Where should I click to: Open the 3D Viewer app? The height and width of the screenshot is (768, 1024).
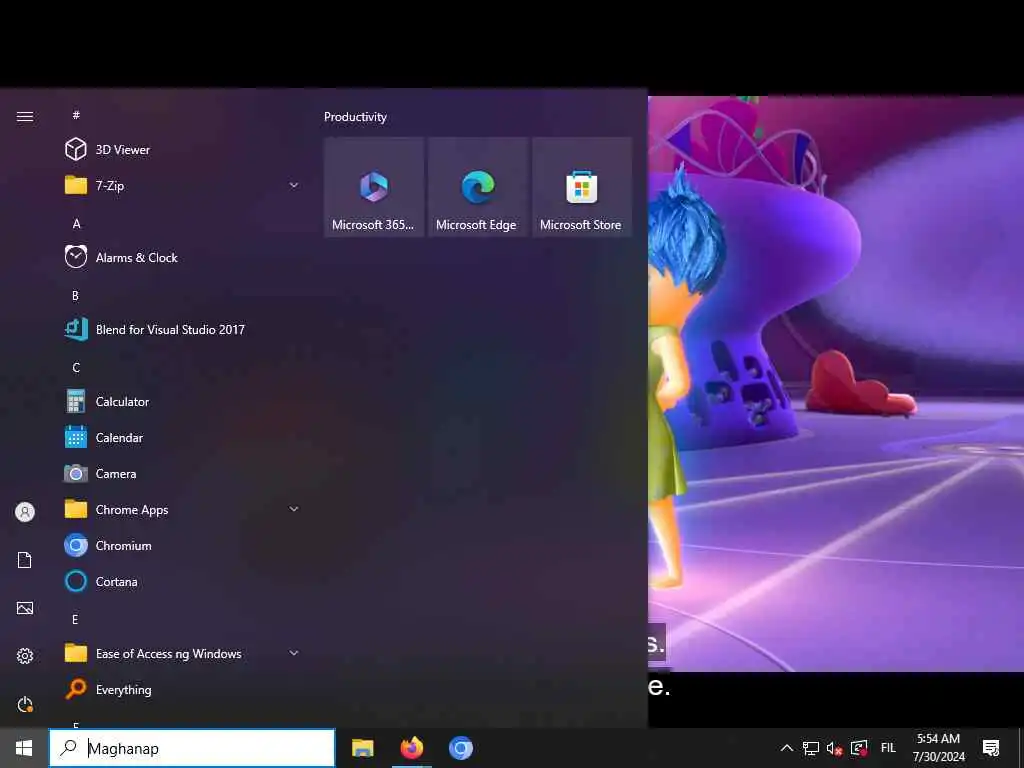(x=182, y=150)
